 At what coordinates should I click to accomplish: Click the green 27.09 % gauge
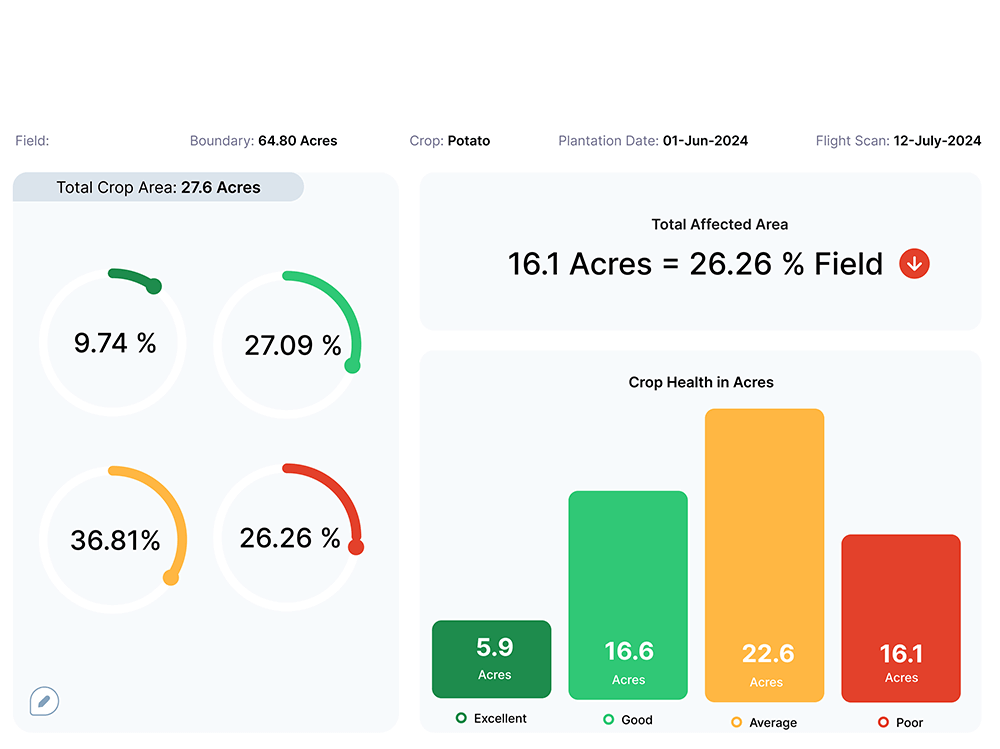pyautogui.click(x=288, y=345)
